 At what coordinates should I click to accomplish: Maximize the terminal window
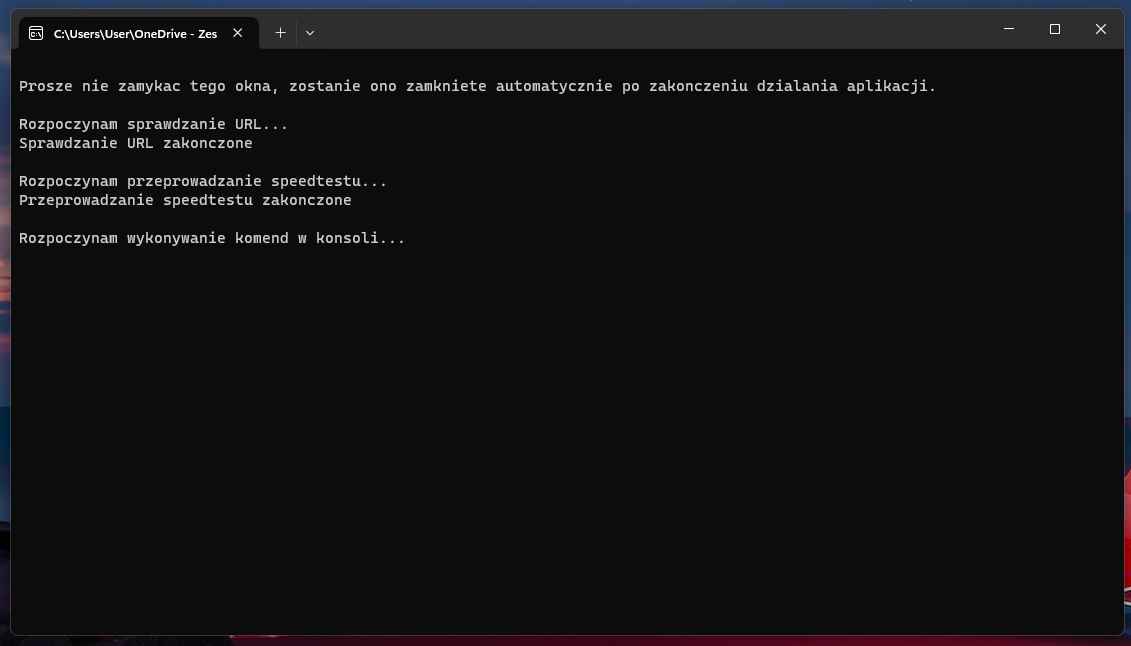coord(1054,30)
